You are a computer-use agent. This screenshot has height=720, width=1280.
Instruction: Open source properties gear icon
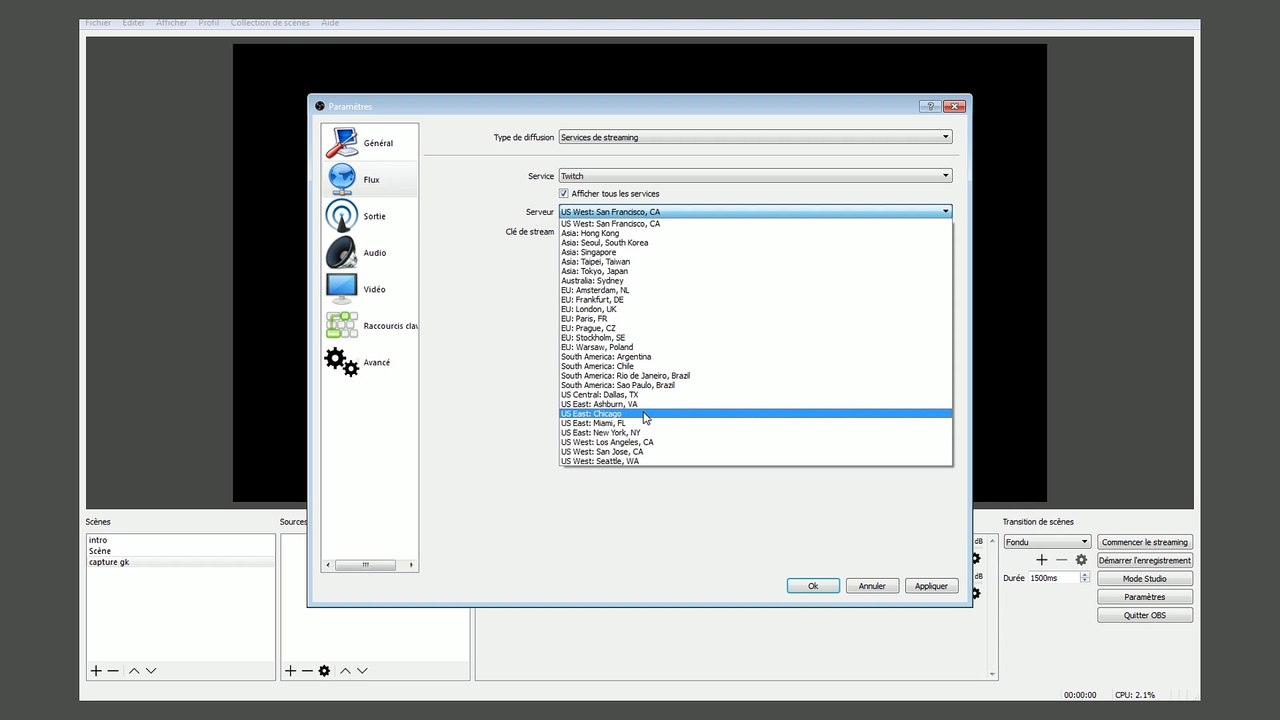[x=324, y=671]
